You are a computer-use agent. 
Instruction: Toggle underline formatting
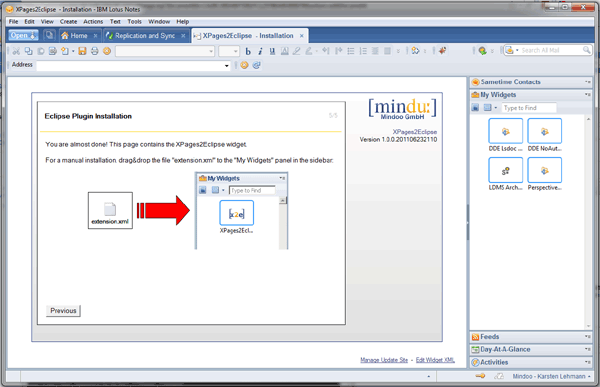272,51
